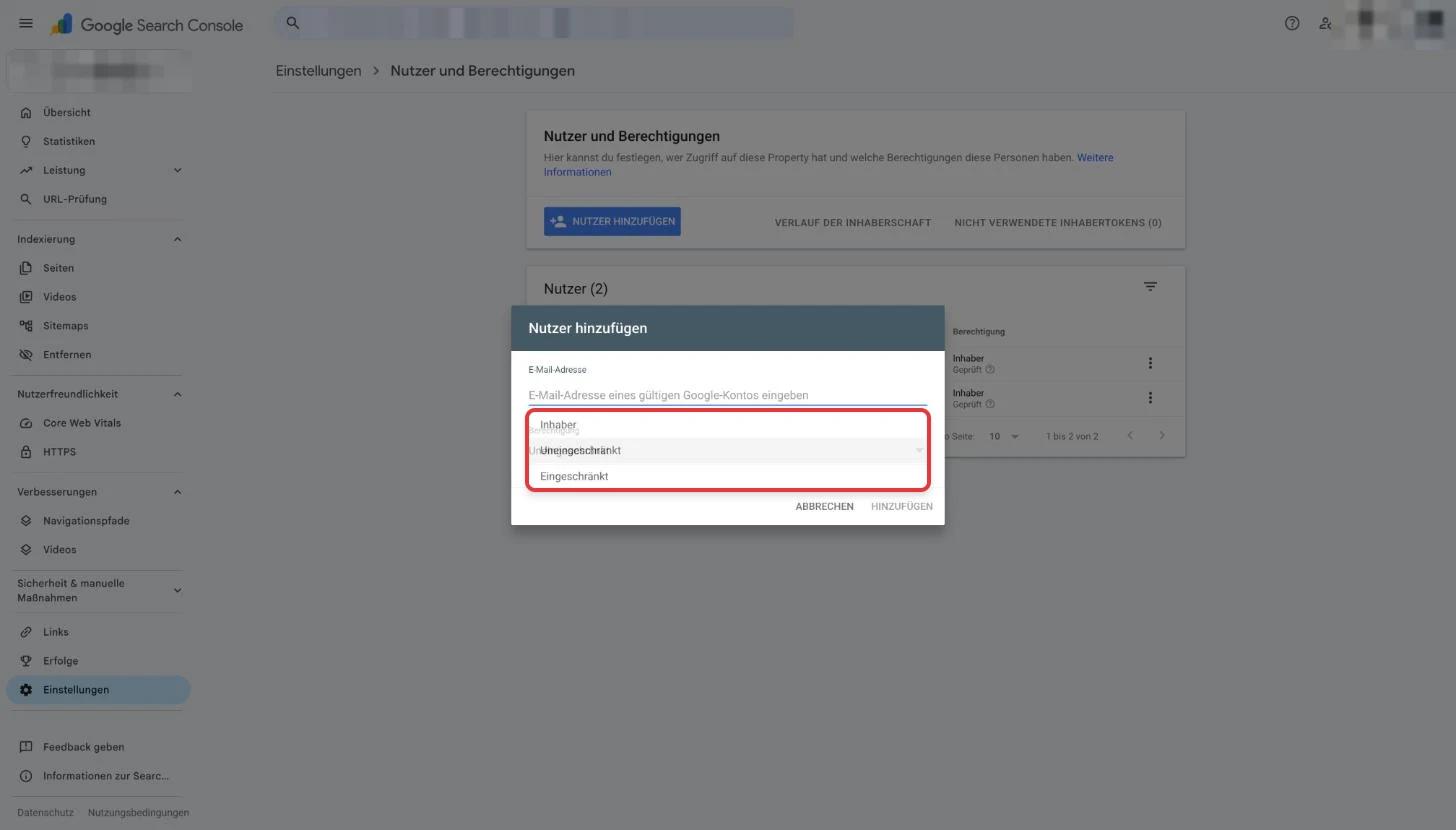Open Einstellungen in the sidebar
This screenshot has width=1456, height=830.
click(98, 690)
